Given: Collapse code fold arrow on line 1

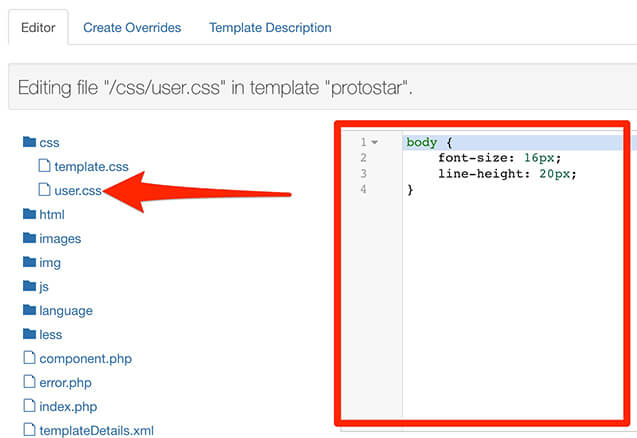Looking at the screenshot, I should point(374,143).
